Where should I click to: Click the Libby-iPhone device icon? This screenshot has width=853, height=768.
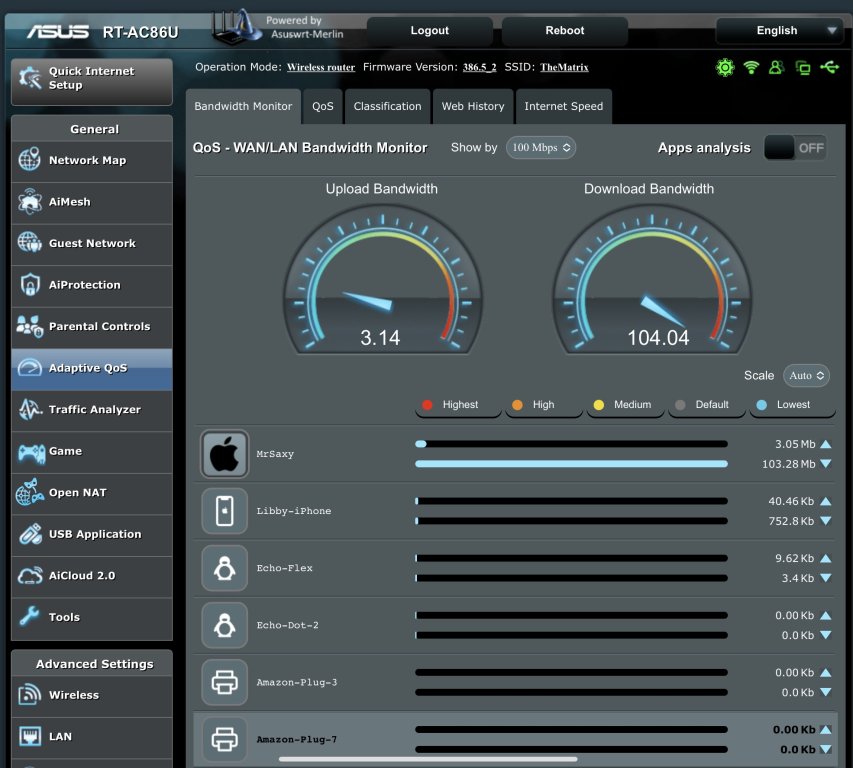tap(225, 511)
